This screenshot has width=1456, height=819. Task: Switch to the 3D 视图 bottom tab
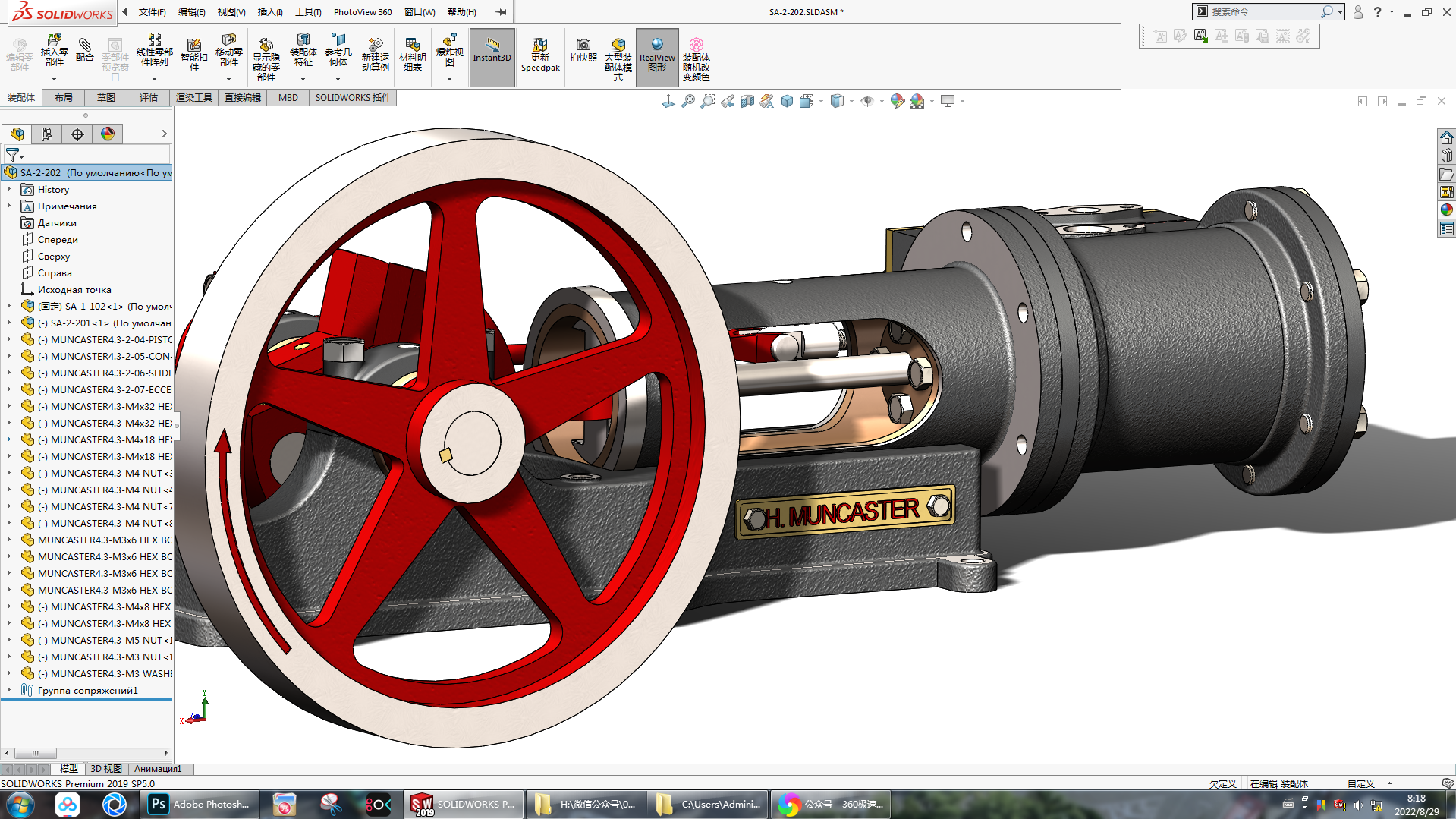point(106,769)
